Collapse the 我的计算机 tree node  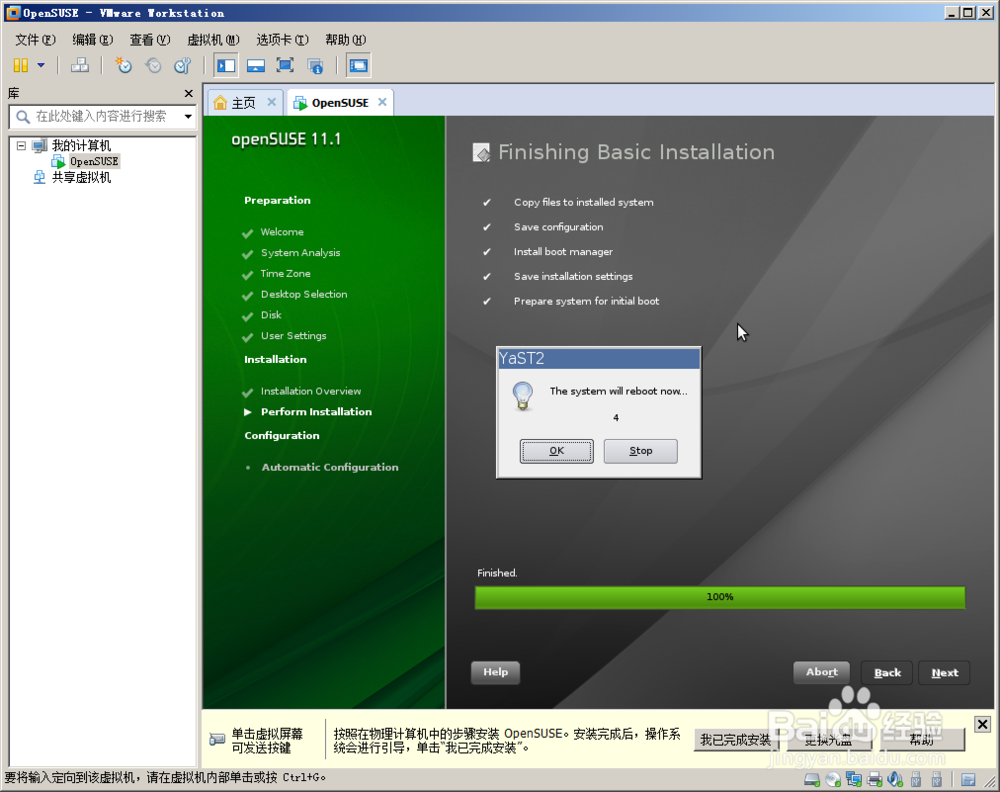(21, 145)
